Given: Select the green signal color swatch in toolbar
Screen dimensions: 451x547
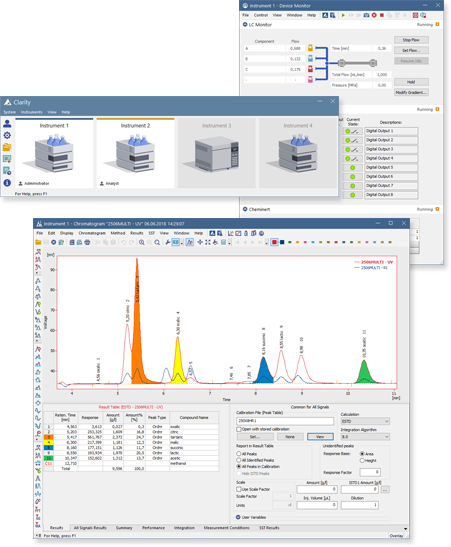Looking at the screenshot, I should (290, 242).
